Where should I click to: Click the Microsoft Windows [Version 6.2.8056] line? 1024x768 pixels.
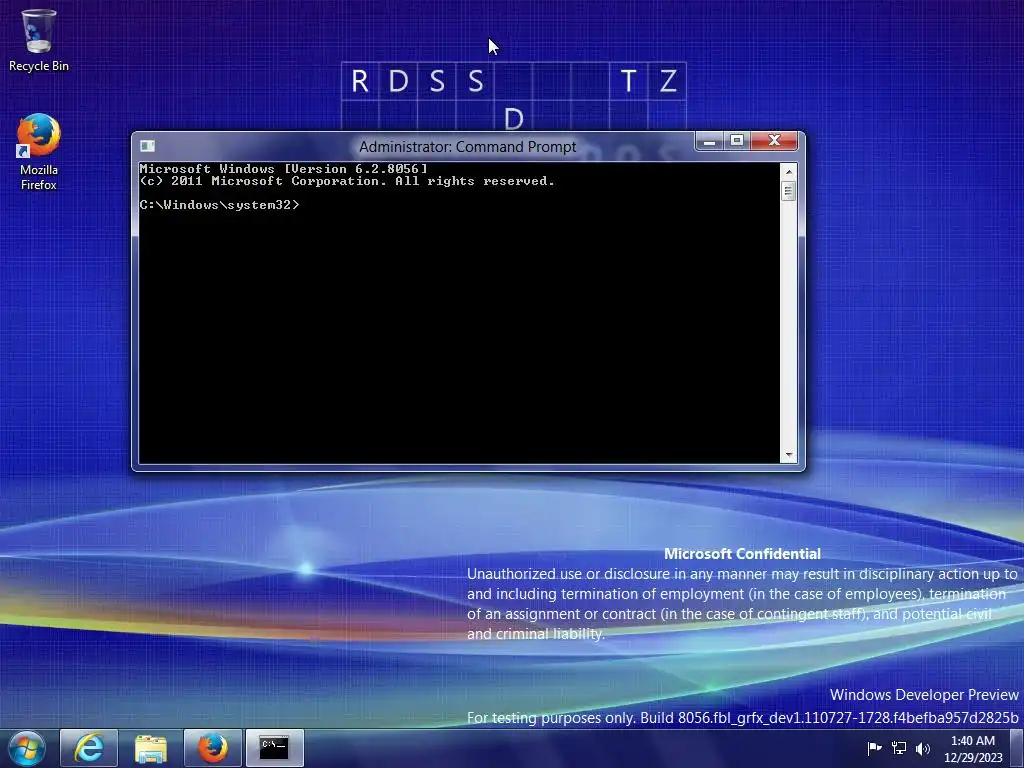(283, 168)
